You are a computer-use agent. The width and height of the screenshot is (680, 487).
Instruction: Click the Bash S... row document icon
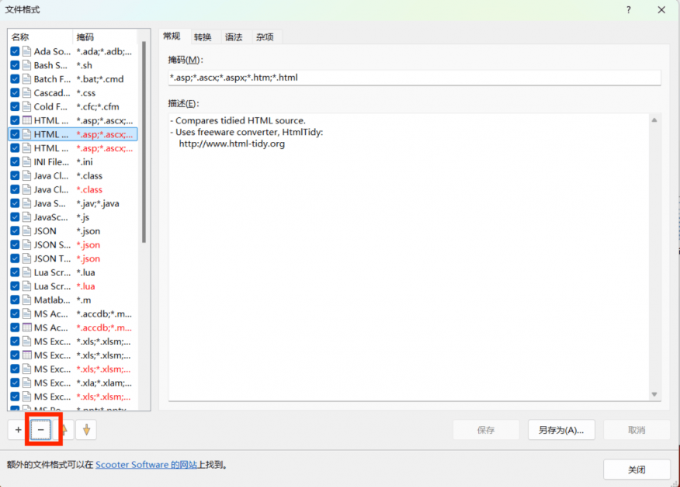point(26,65)
